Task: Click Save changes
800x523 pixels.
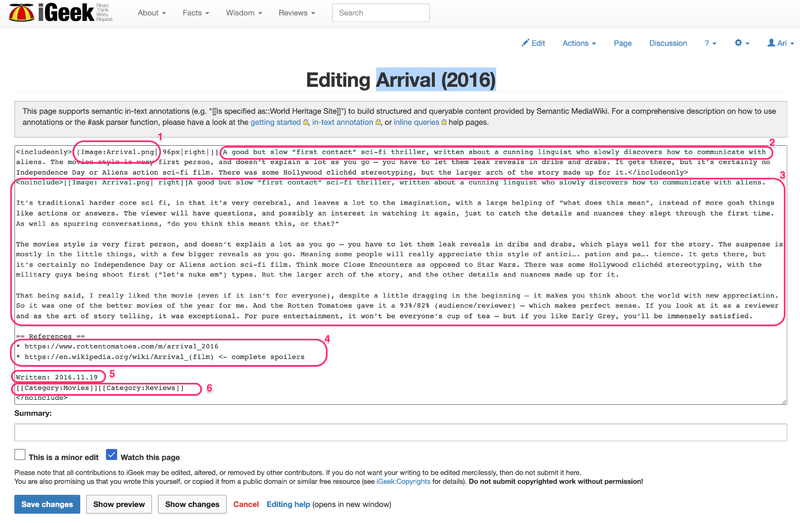Action: [47, 504]
